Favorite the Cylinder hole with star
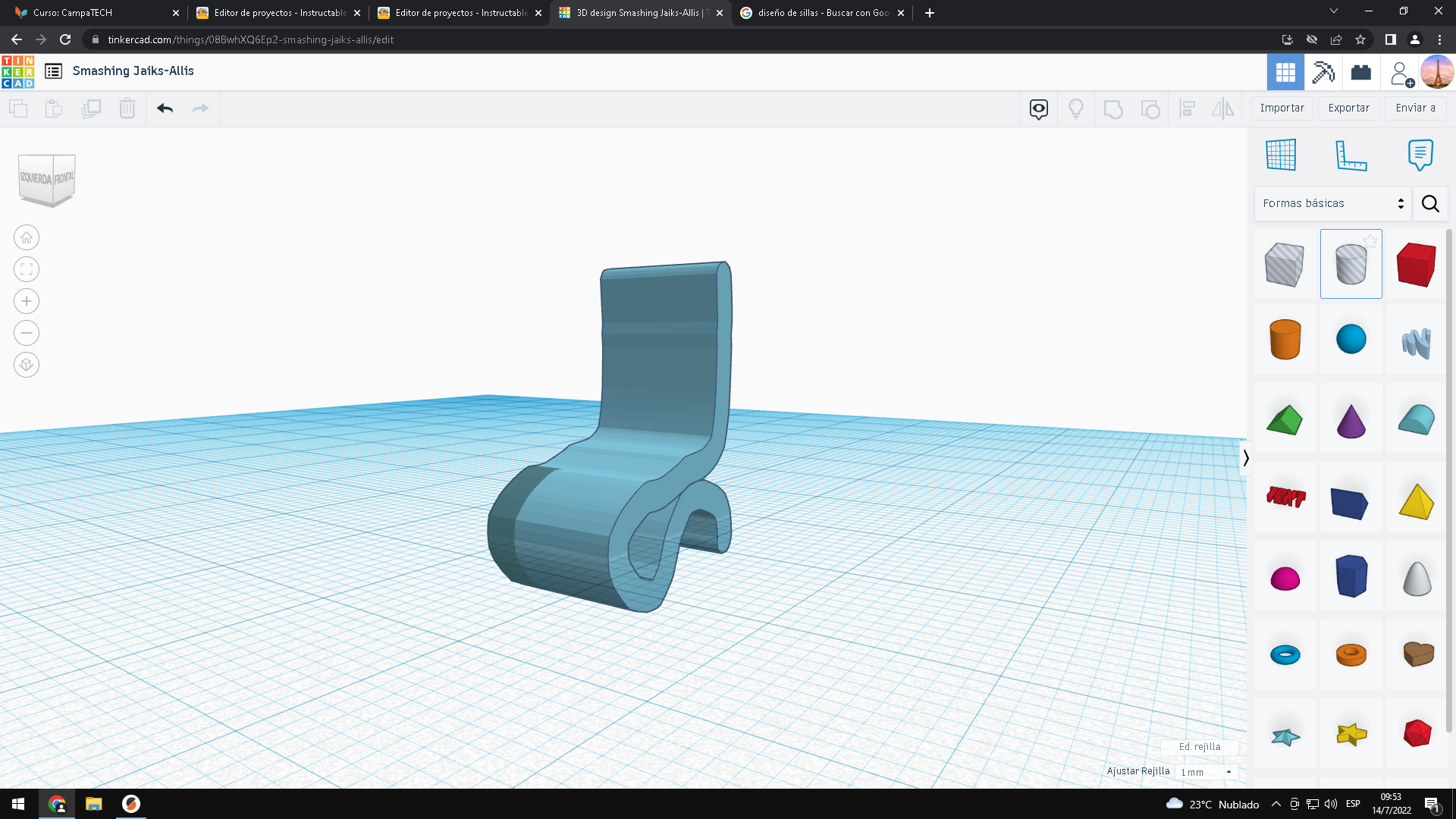This screenshot has height=819, width=1456. coord(1370,241)
